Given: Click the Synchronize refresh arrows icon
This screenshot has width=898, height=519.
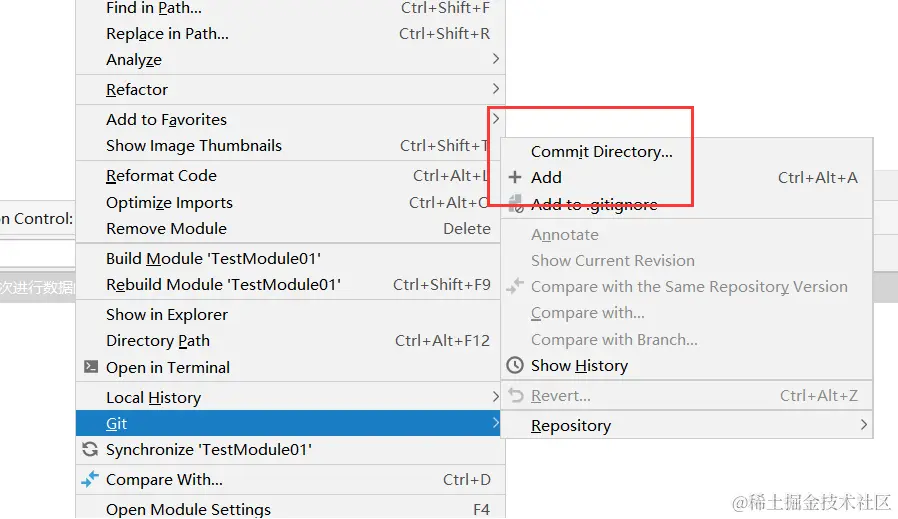Looking at the screenshot, I should [90, 449].
